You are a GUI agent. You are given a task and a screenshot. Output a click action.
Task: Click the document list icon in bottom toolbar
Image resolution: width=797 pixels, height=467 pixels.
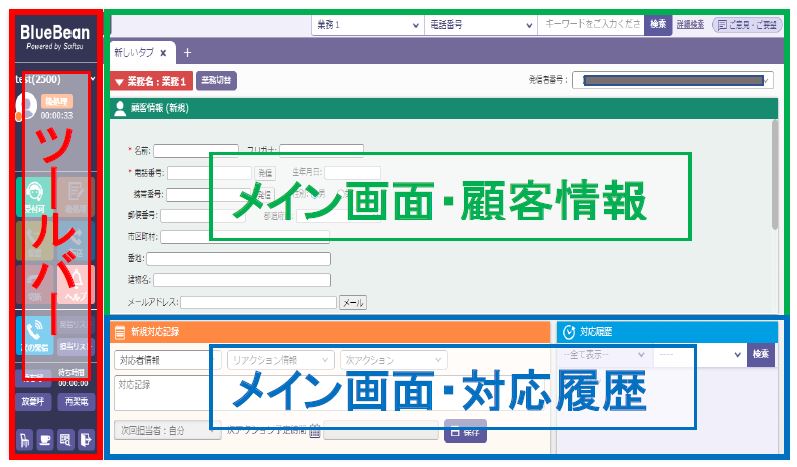click(x=65, y=438)
